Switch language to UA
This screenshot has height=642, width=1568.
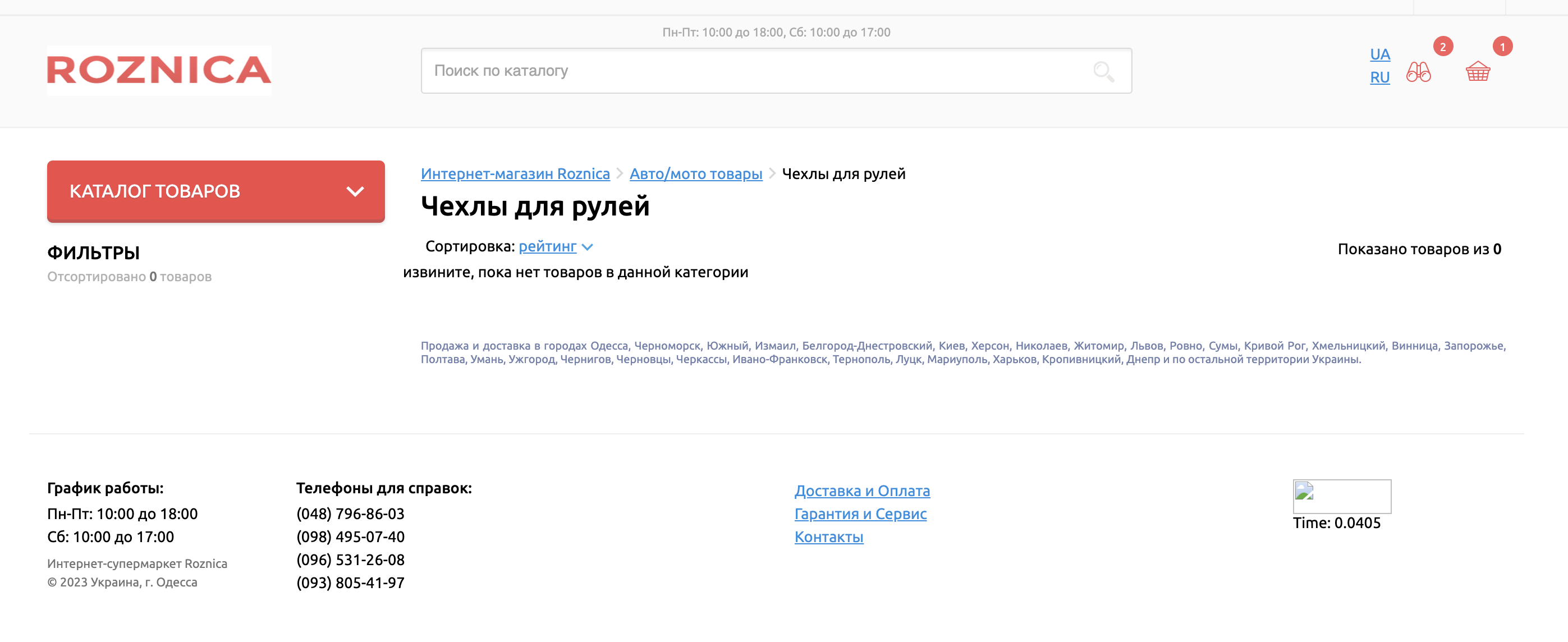[1379, 54]
